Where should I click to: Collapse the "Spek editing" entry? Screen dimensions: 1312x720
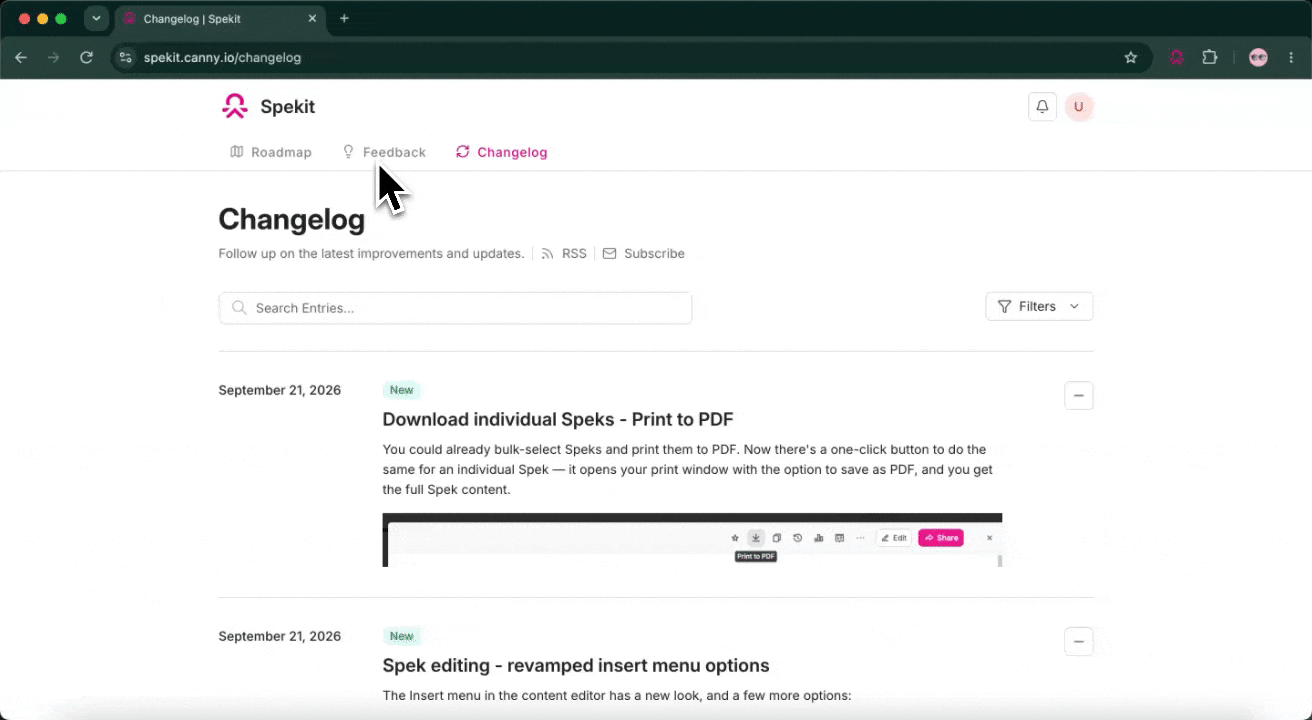1079,642
